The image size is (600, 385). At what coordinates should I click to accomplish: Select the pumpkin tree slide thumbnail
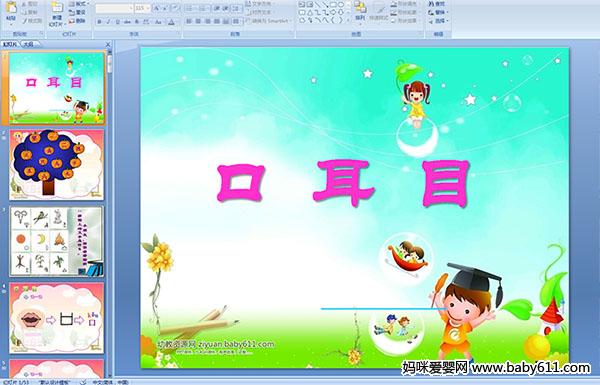(57, 165)
